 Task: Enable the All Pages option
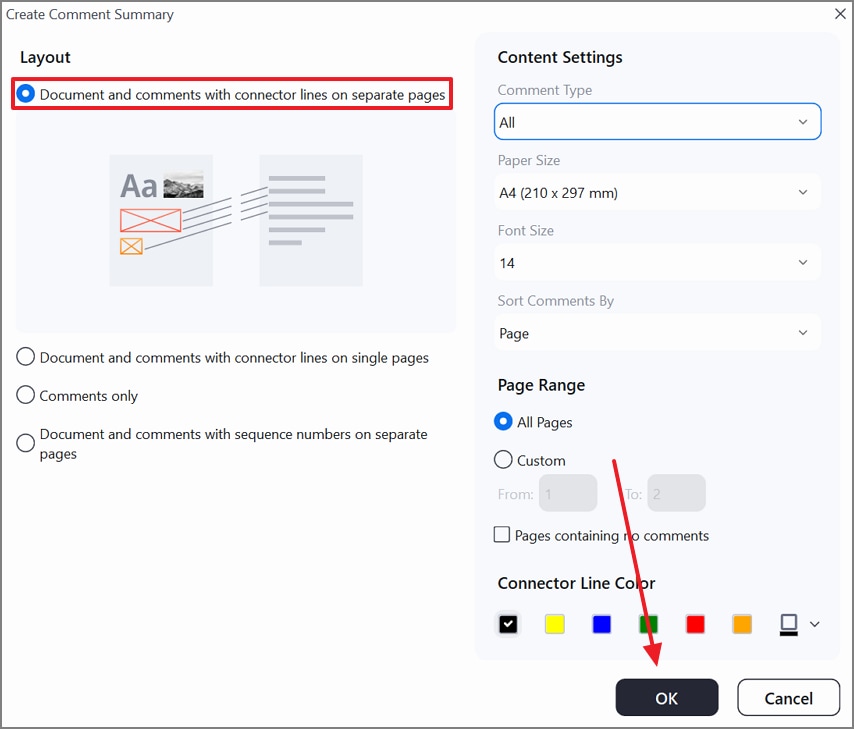[x=503, y=422]
